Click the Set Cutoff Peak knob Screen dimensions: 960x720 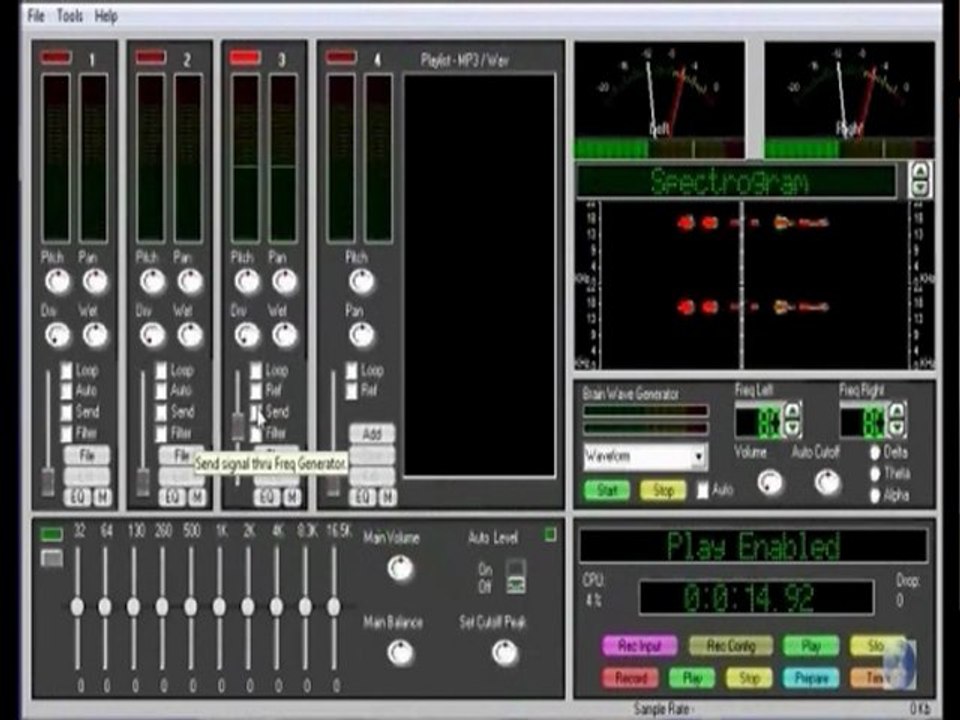pyautogui.click(x=505, y=653)
